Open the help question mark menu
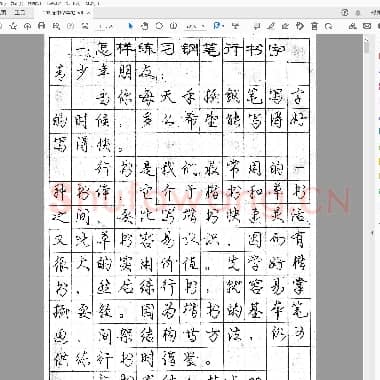The image size is (380, 380). (345, 12)
